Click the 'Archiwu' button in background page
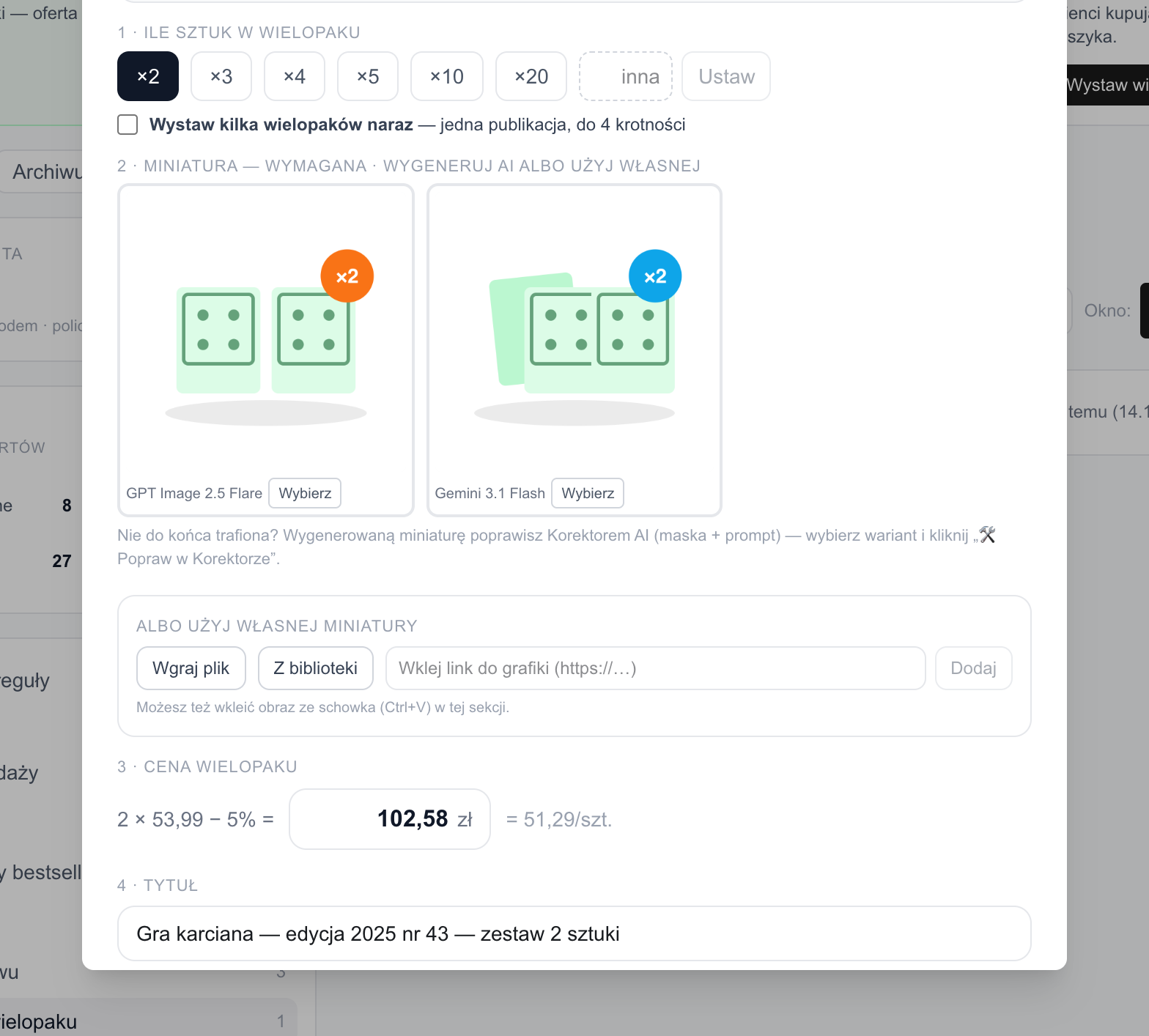1149x1036 pixels. pyautogui.click(x=41, y=171)
